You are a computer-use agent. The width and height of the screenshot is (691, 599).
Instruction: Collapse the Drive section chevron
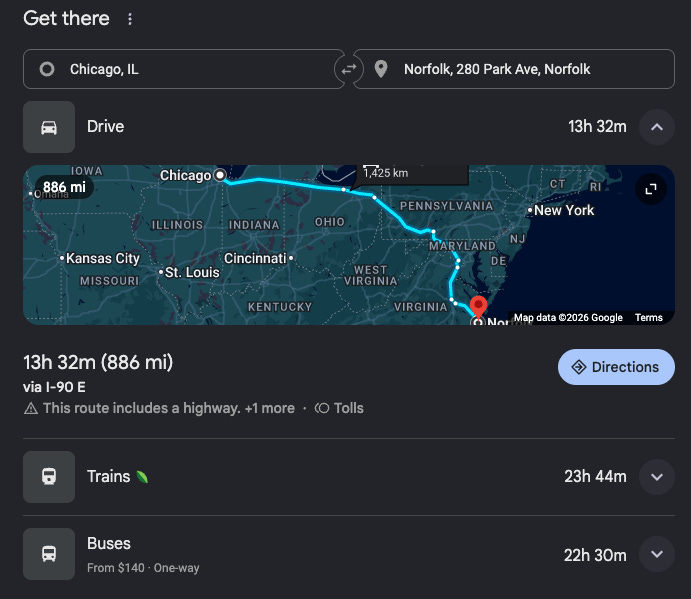(657, 127)
